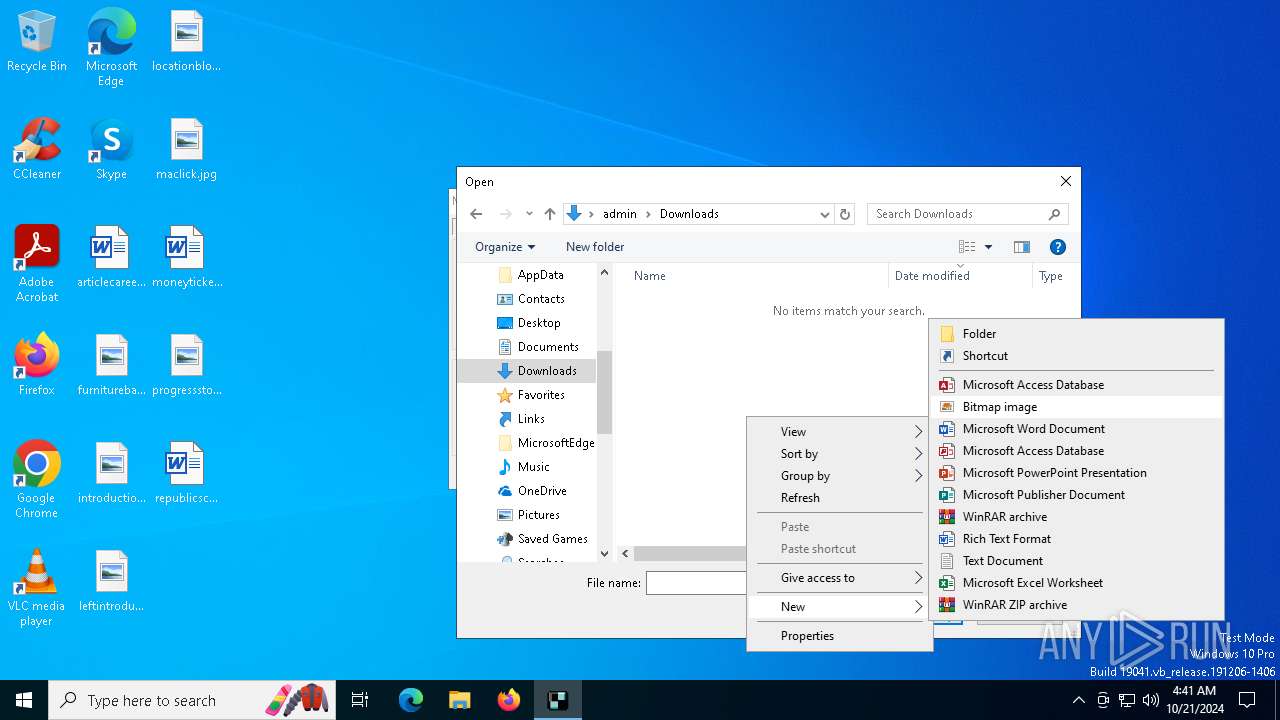Image resolution: width=1280 pixels, height=720 pixels.
Task: Refresh the Downloads address bar
Action: (x=845, y=214)
